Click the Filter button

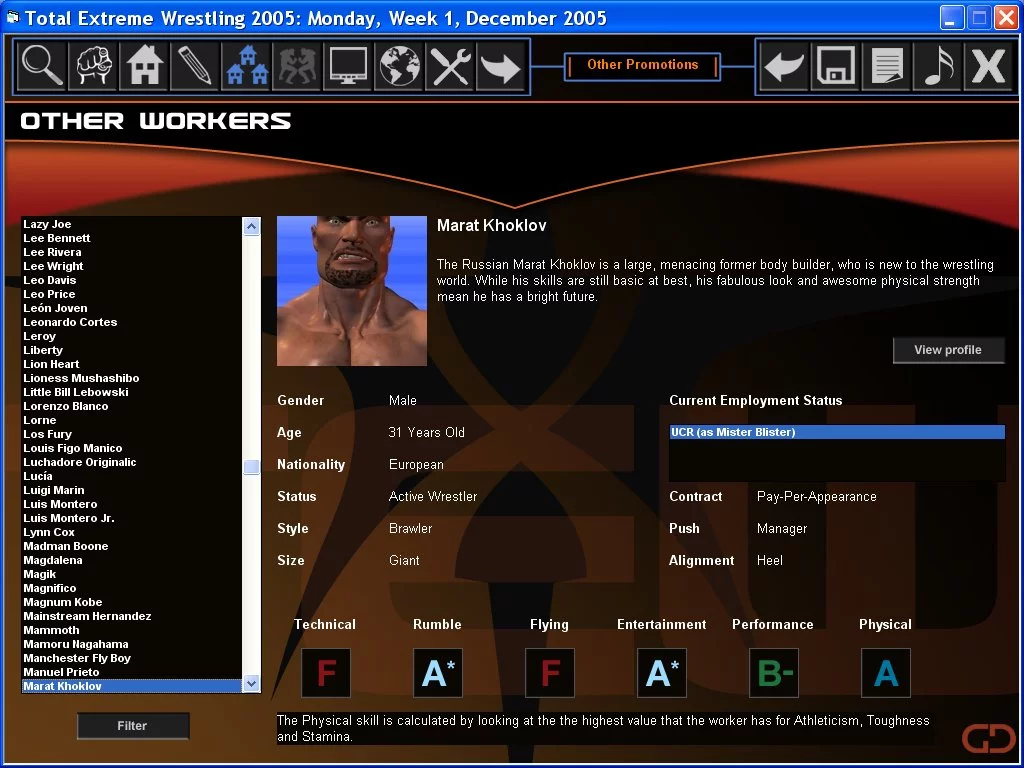click(x=133, y=726)
